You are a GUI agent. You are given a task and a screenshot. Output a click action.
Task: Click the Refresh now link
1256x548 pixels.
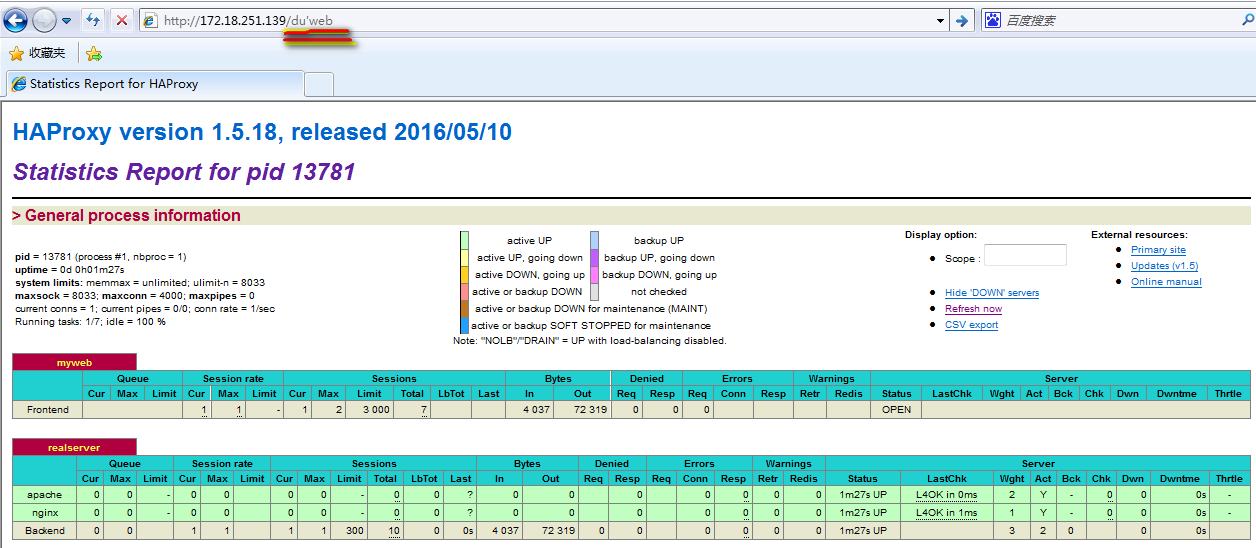(x=973, y=309)
